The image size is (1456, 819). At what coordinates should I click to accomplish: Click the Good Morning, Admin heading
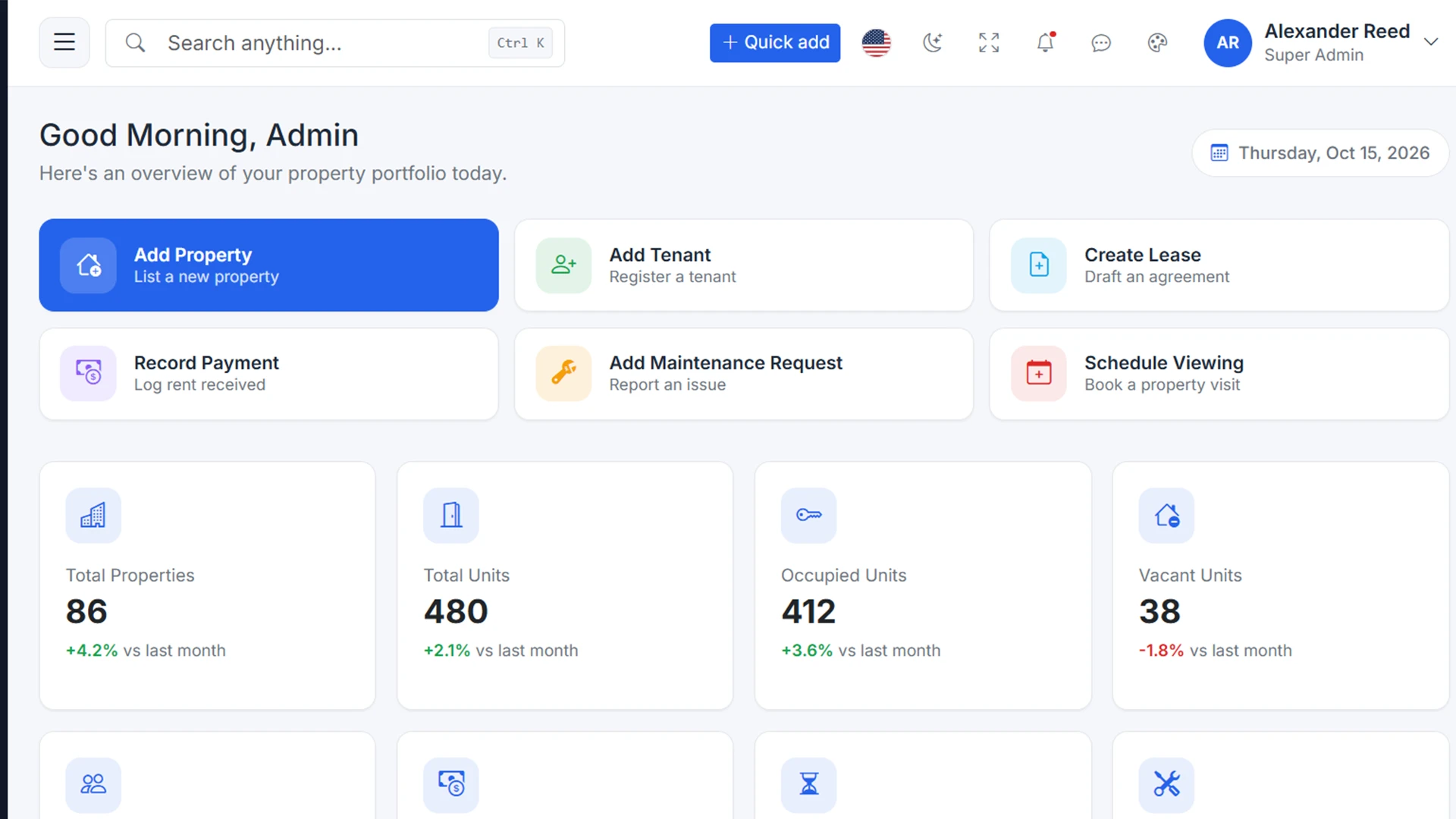point(199,135)
